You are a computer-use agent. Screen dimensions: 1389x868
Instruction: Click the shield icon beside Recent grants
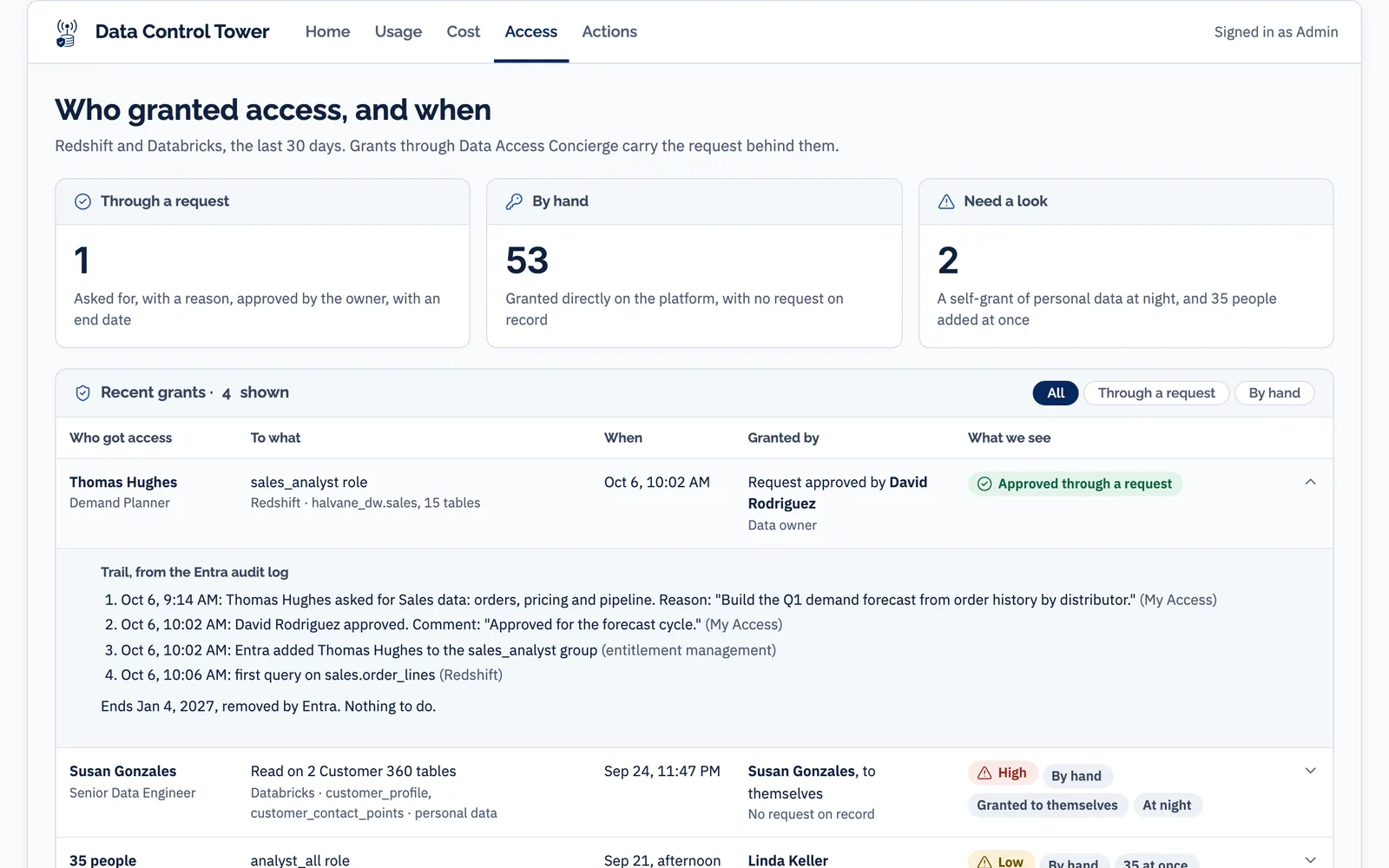(x=82, y=393)
